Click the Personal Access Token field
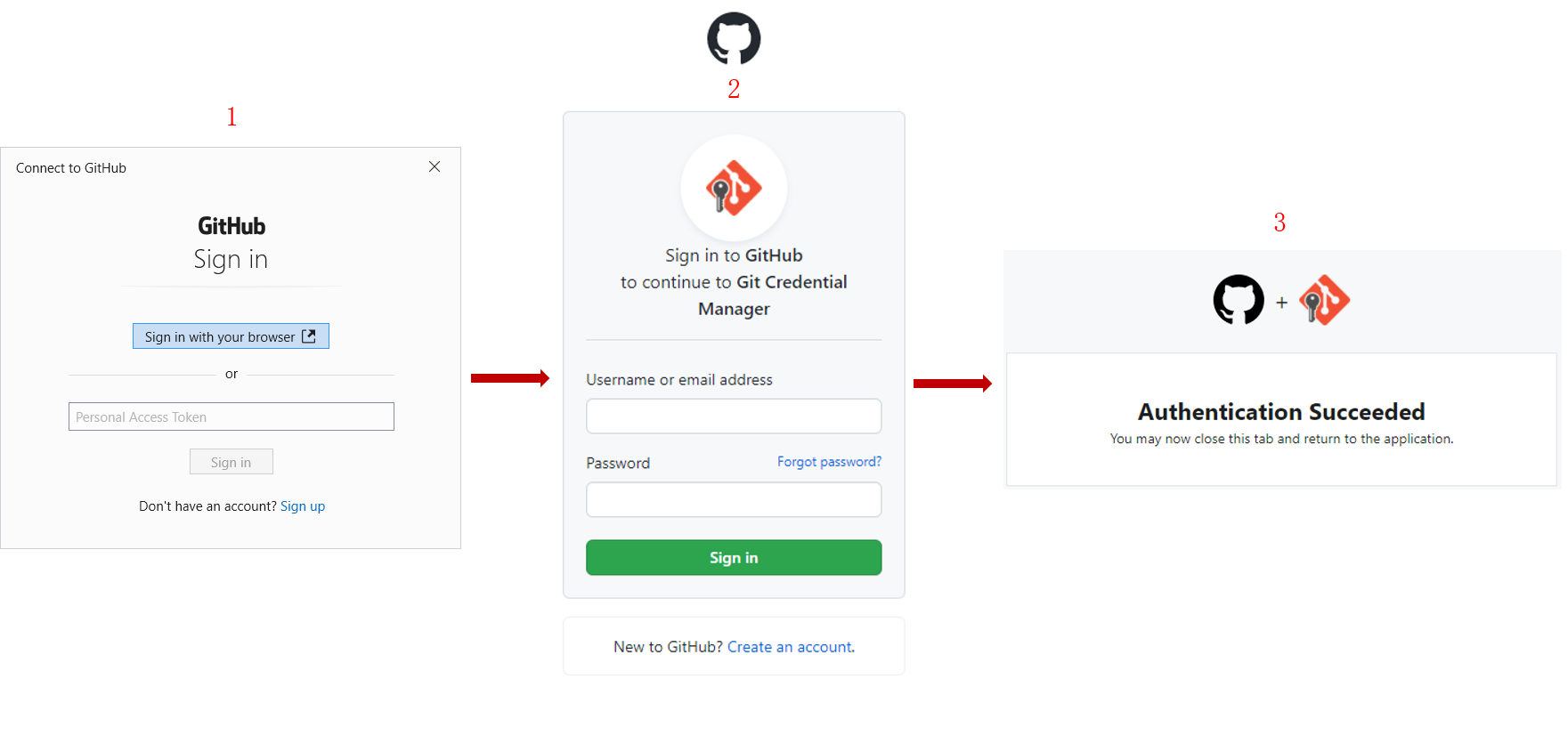Screen dimensions: 1568x744 coord(231,416)
